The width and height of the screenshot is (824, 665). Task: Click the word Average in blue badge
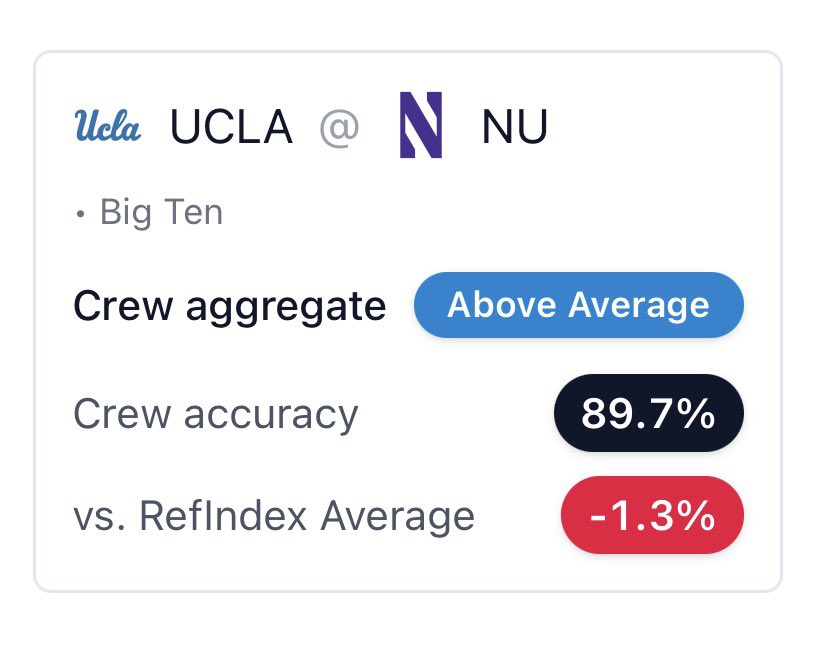638,305
